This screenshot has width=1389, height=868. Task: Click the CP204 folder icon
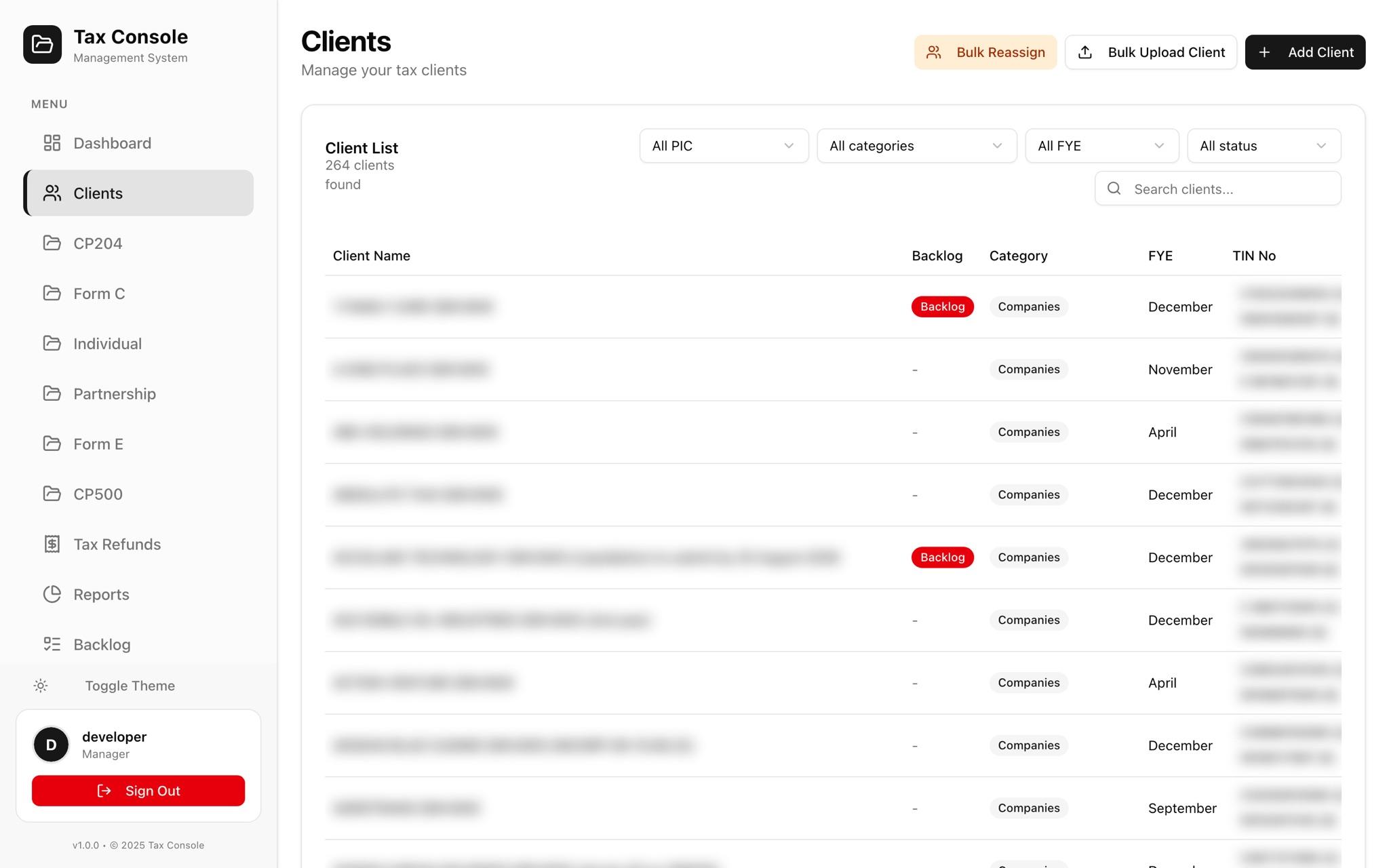[x=52, y=243]
